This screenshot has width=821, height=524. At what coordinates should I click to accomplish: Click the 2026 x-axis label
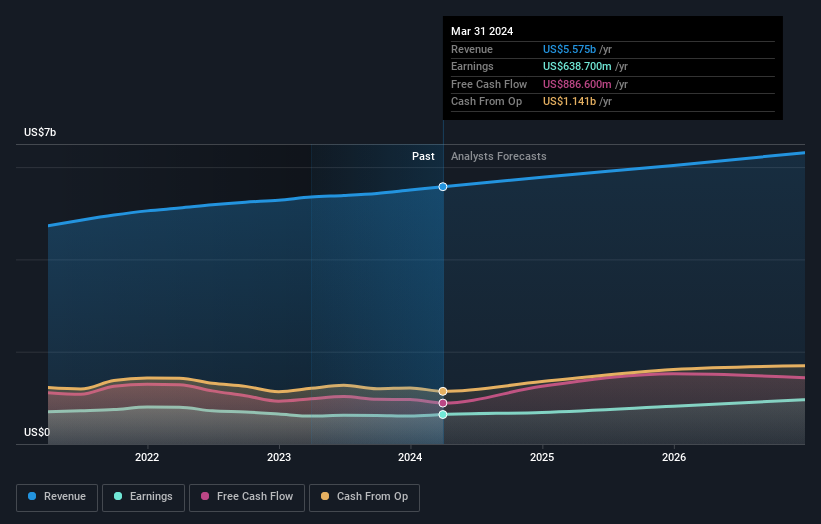click(x=674, y=457)
